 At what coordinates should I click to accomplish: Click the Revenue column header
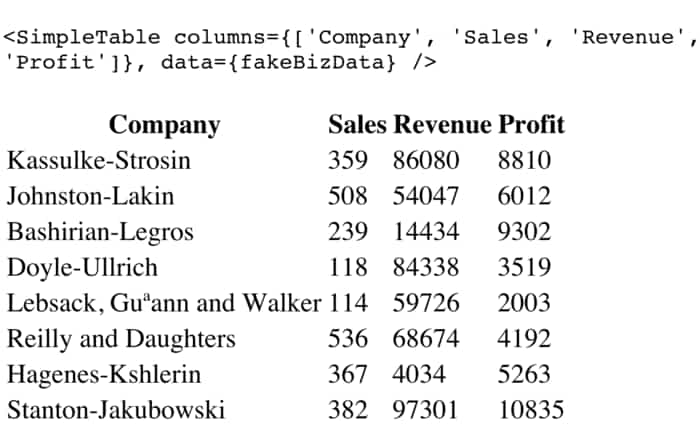(442, 125)
